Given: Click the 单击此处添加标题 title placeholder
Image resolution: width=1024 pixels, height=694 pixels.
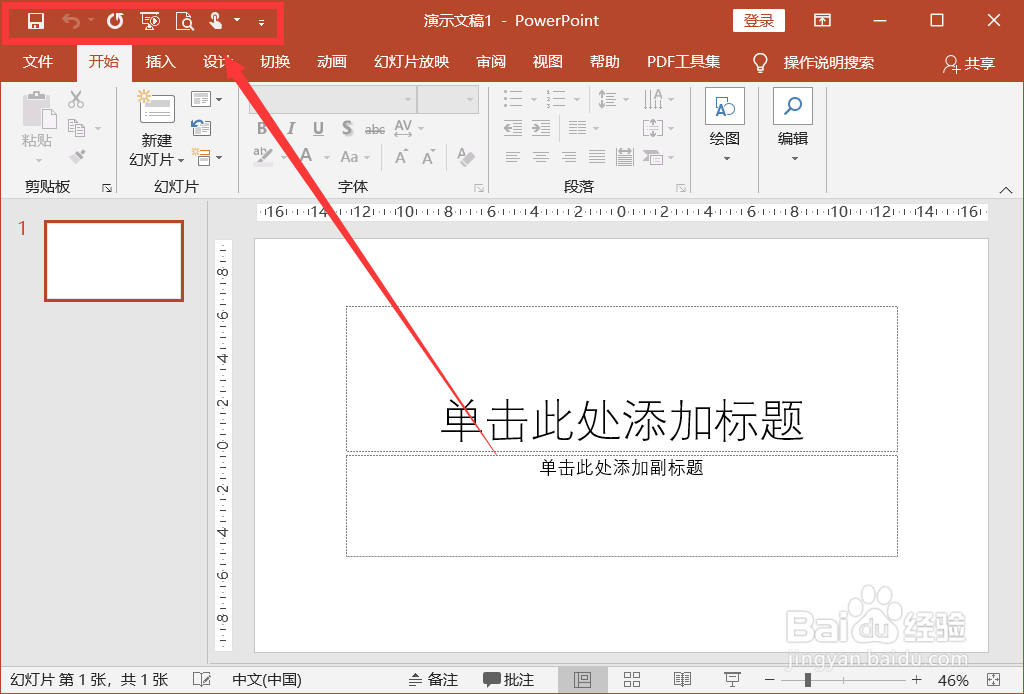Looking at the screenshot, I should click(x=622, y=379).
